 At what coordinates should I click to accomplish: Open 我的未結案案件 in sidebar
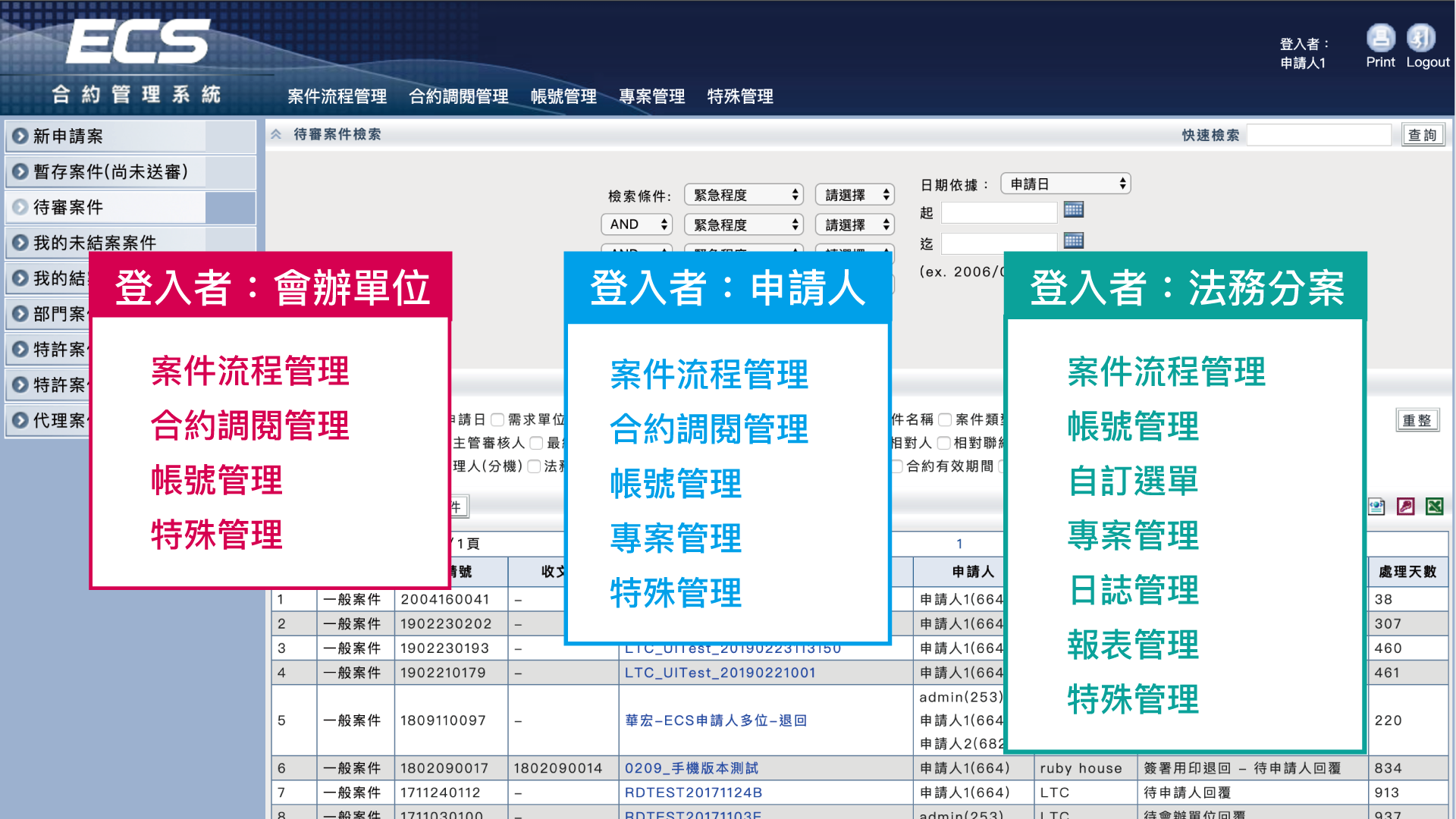point(130,243)
